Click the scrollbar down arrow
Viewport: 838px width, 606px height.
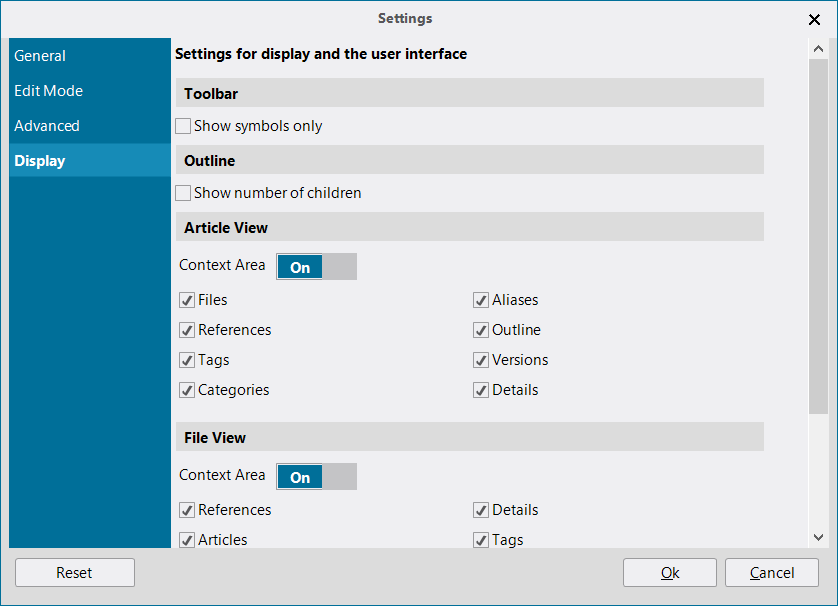[x=818, y=537]
